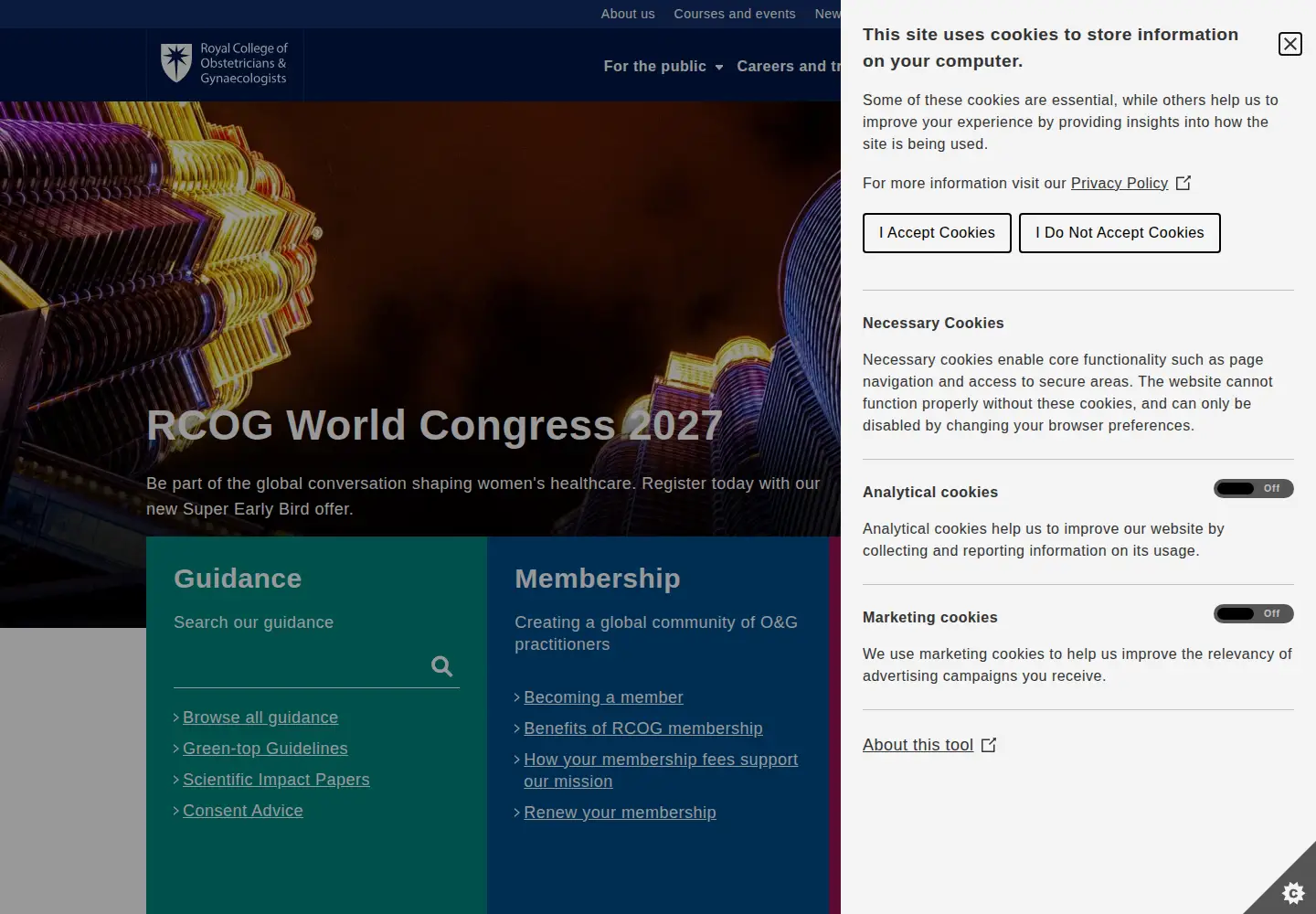The height and width of the screenshot is (914, 1316).
Task: Click external link icon beside About this tool
Action: pos(989,745)
